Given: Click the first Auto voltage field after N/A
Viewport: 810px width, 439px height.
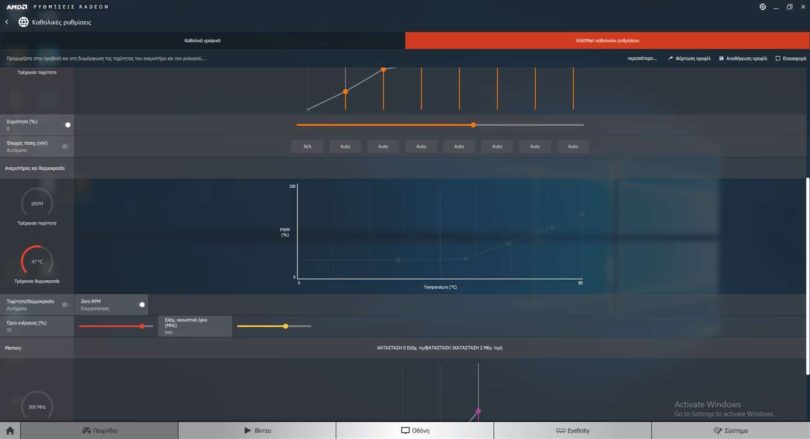Looking at the screenshot, I should (x=345, y=147).
